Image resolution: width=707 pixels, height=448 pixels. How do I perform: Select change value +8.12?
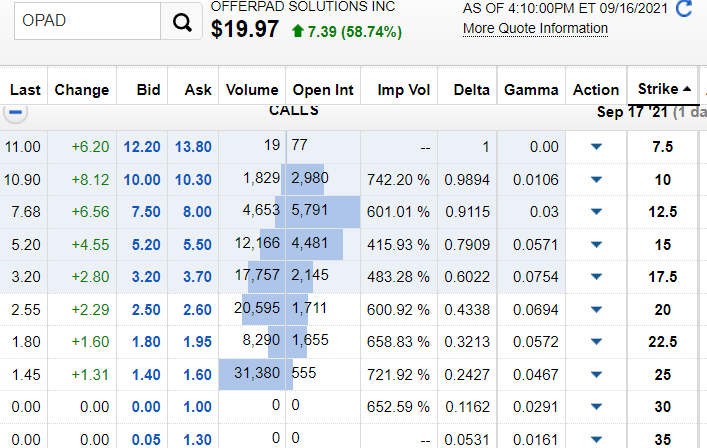coord(90,180)
